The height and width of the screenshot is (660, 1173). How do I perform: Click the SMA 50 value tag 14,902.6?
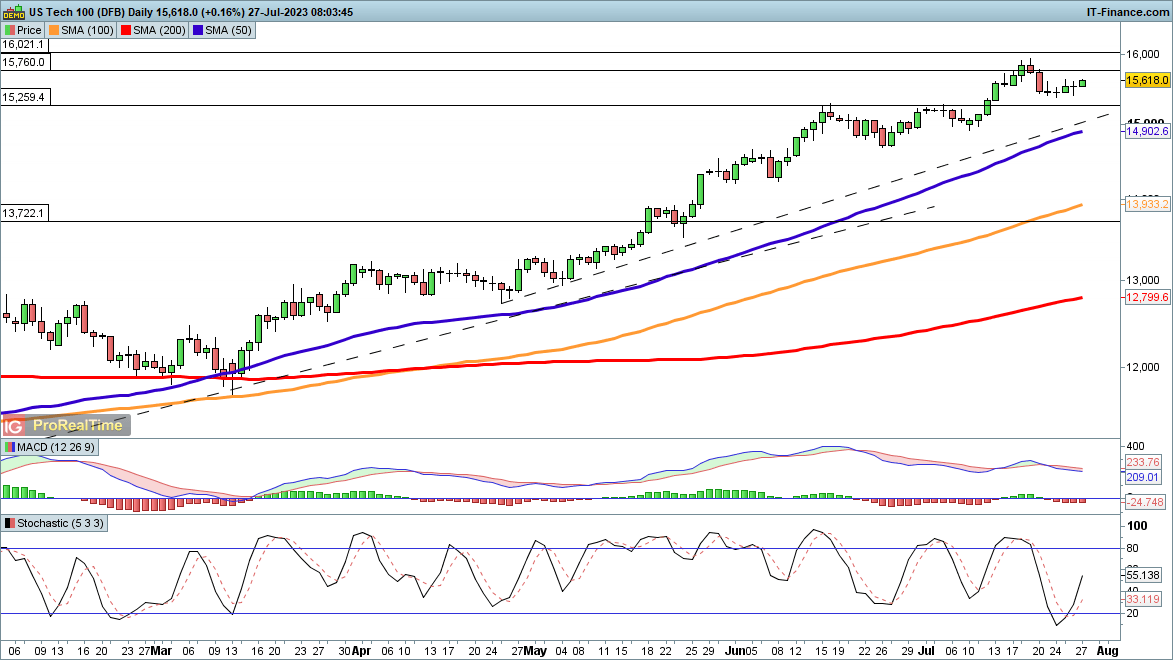[1147, 131]
